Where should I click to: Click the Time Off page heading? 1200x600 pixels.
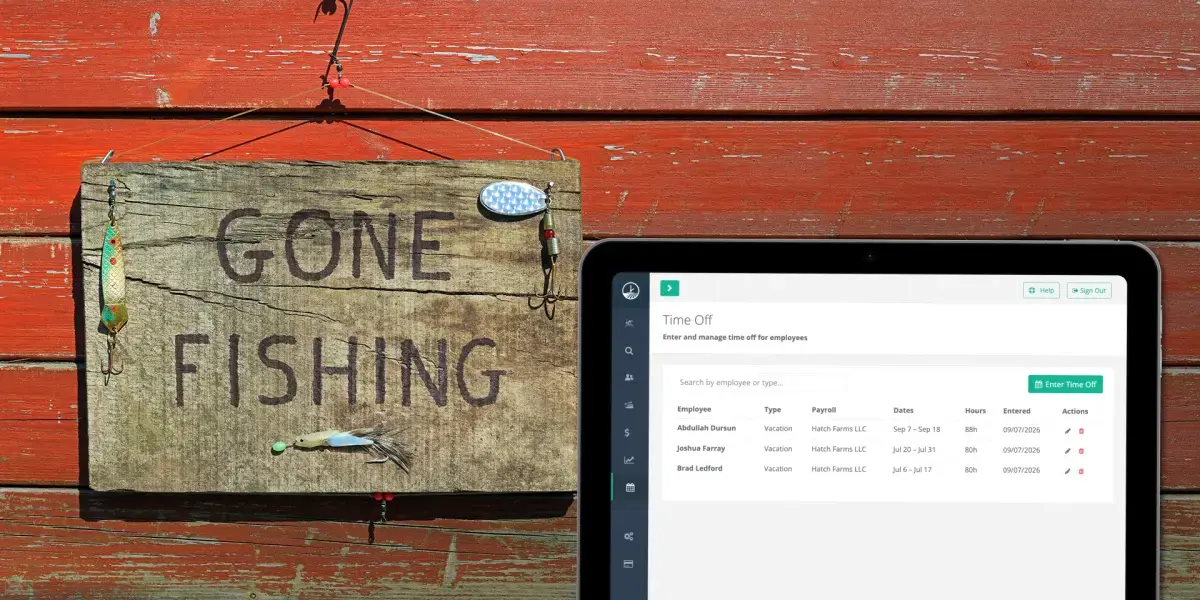pos(687,320)
